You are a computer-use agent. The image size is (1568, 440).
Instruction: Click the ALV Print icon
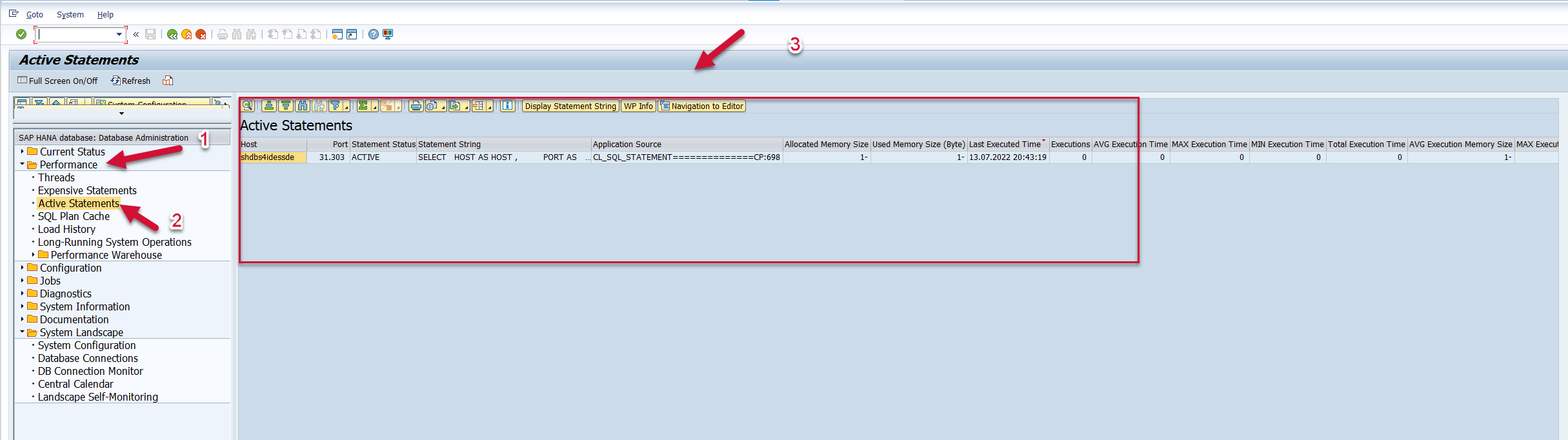coord(416,106)
